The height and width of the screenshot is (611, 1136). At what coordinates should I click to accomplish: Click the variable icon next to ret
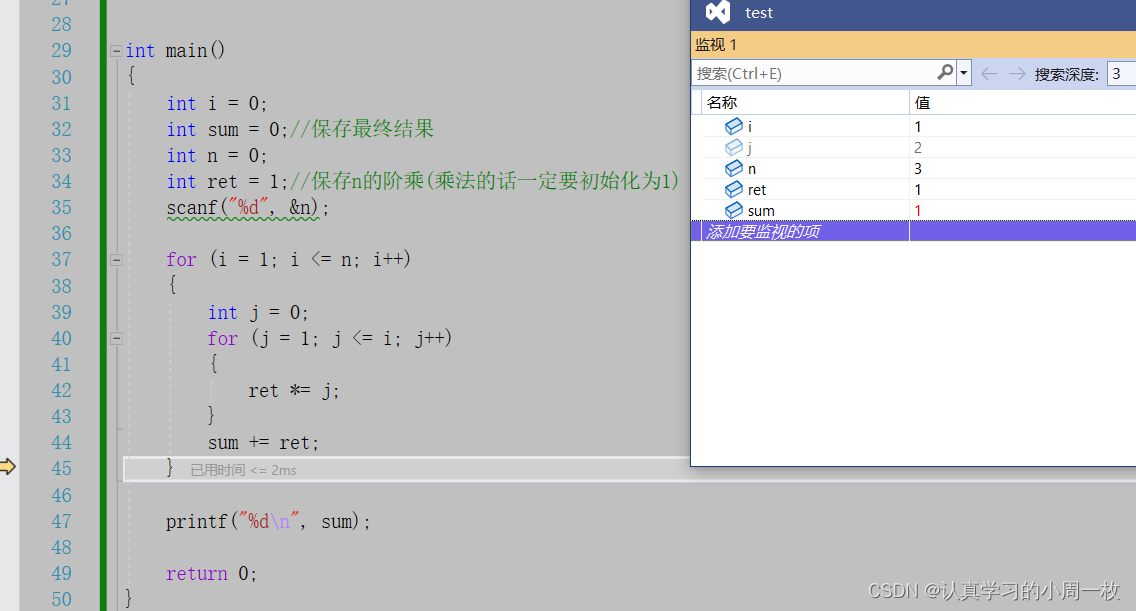[734, 189]
